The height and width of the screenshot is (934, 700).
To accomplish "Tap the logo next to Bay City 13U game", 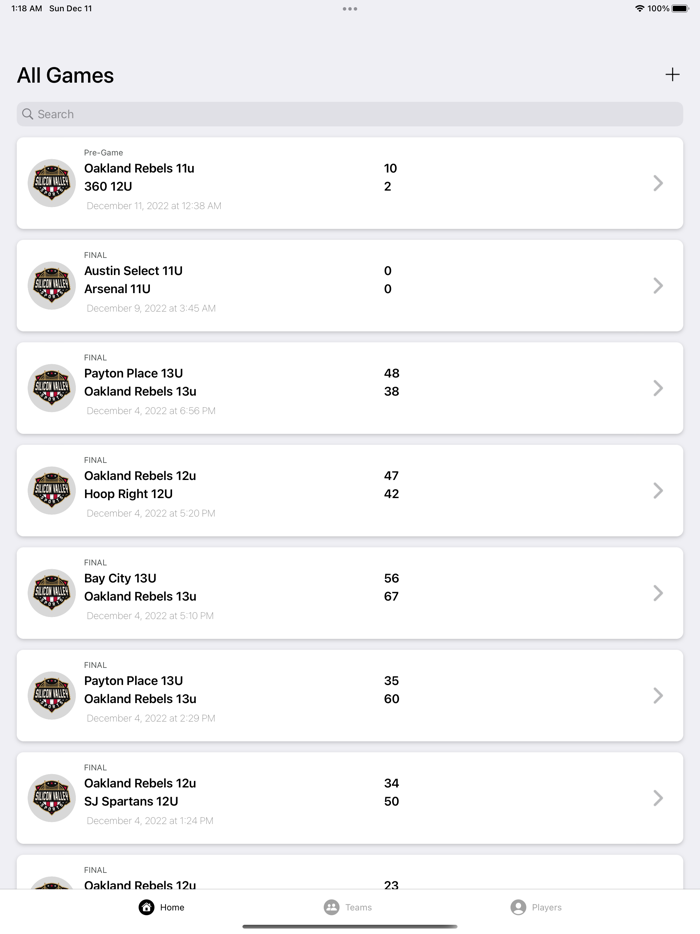I will 51,593.
